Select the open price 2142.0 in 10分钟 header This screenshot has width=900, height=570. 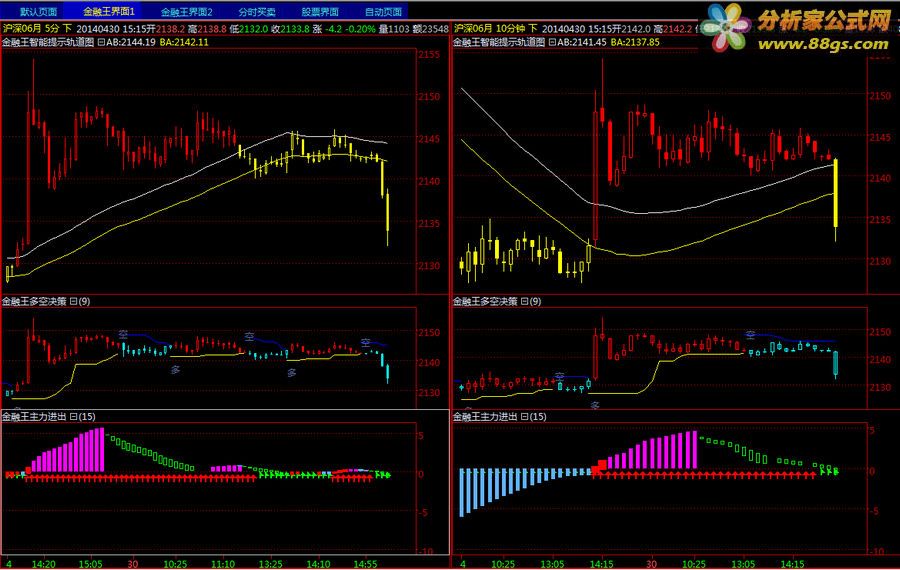(636, 28)
